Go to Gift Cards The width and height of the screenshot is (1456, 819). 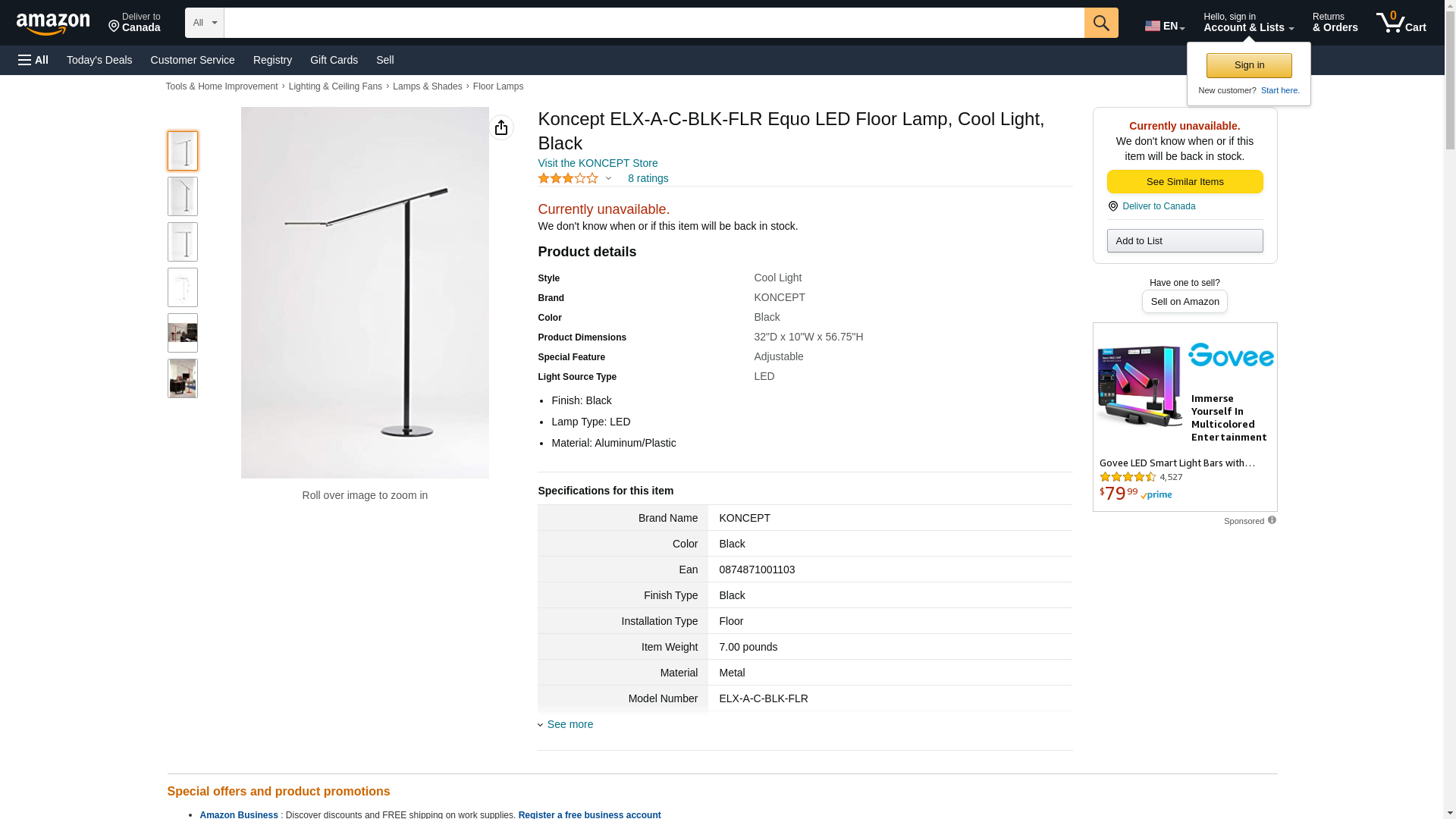pos(334,60)
